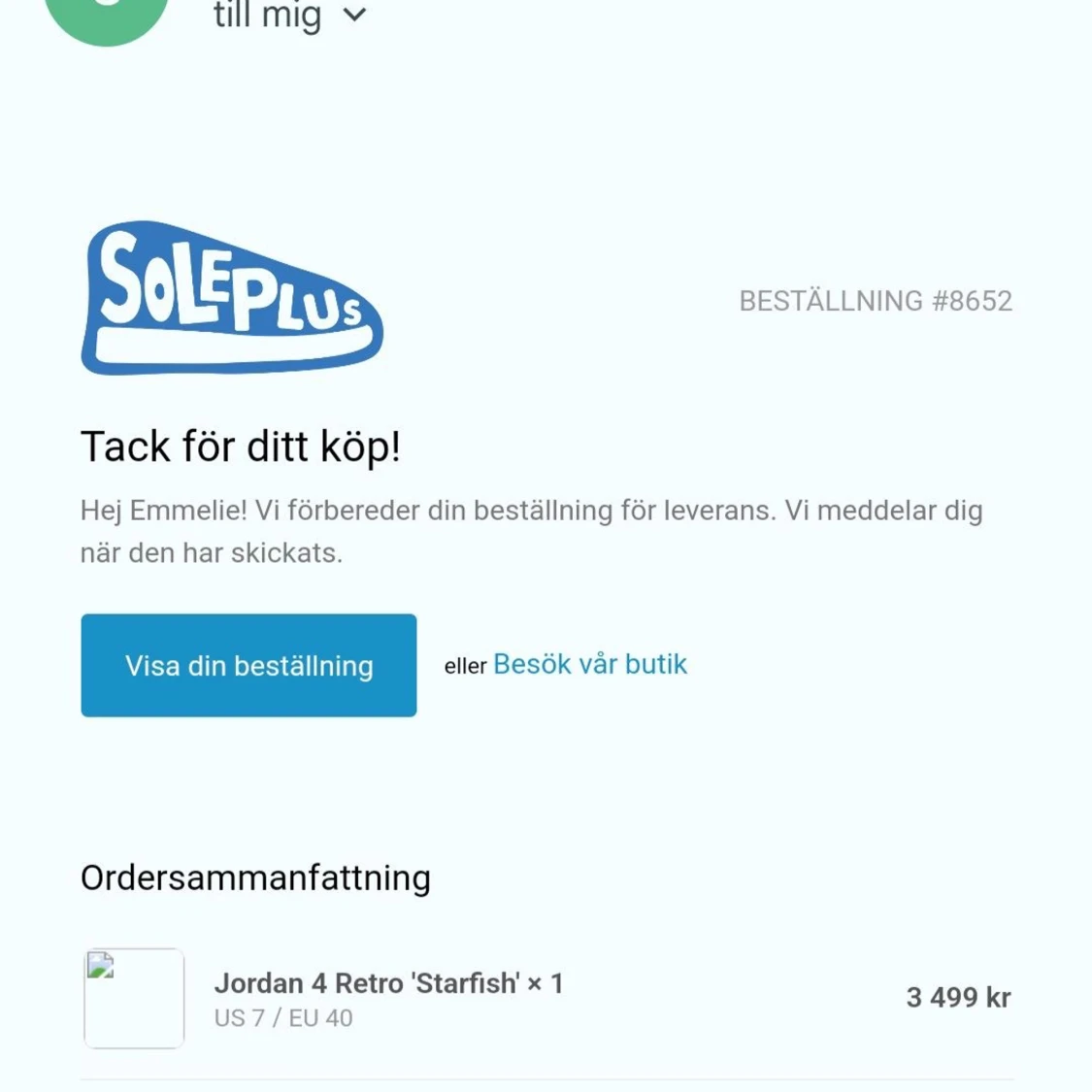Select the order number BESTÄLLNING #8652

pos(876,301)
